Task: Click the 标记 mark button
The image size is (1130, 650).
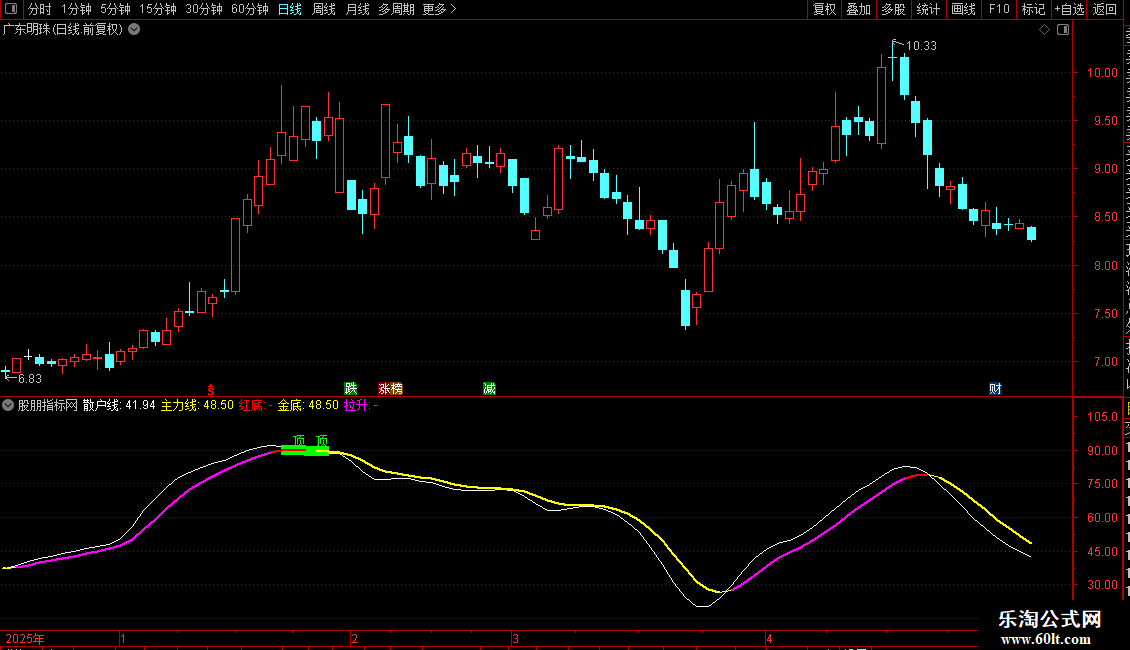Action: point(1033,9)
